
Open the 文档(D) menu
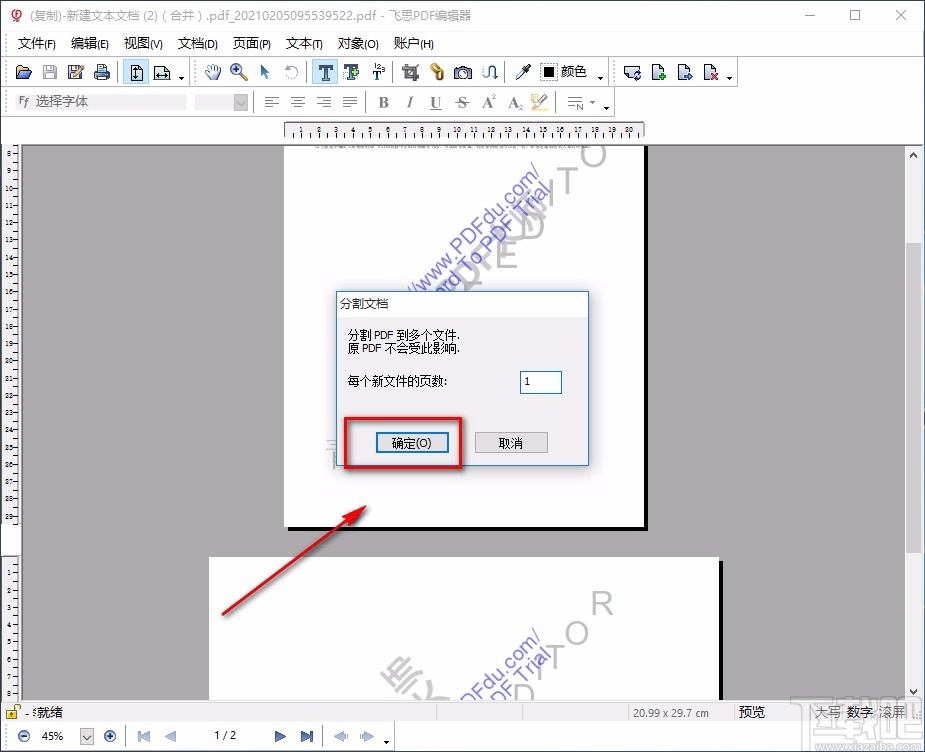point(198,44)
